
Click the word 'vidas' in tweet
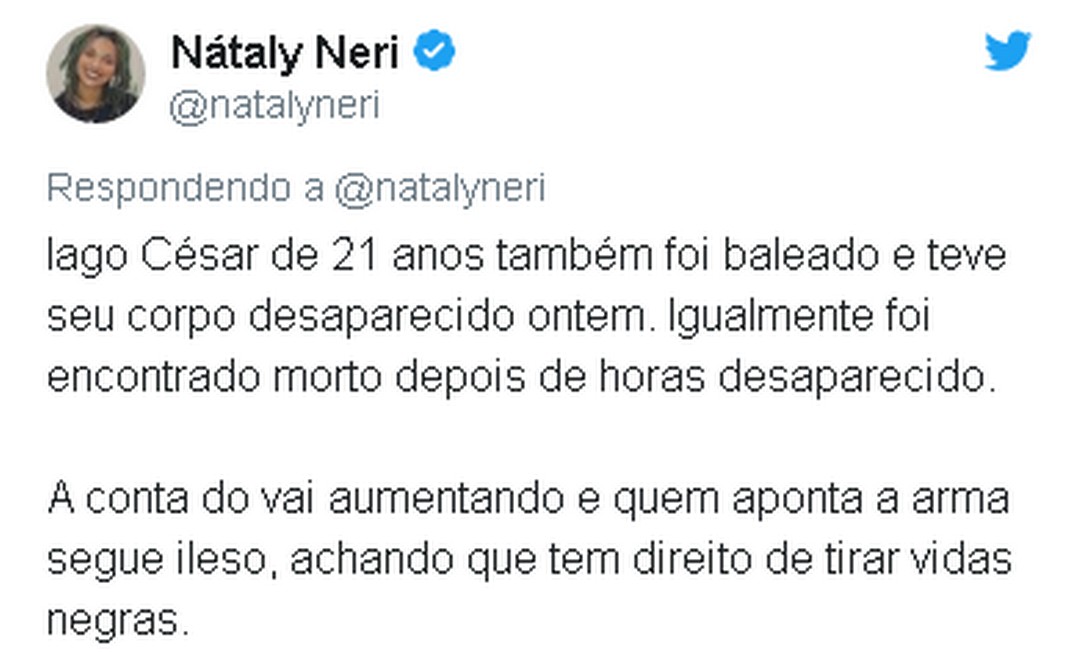958,559
